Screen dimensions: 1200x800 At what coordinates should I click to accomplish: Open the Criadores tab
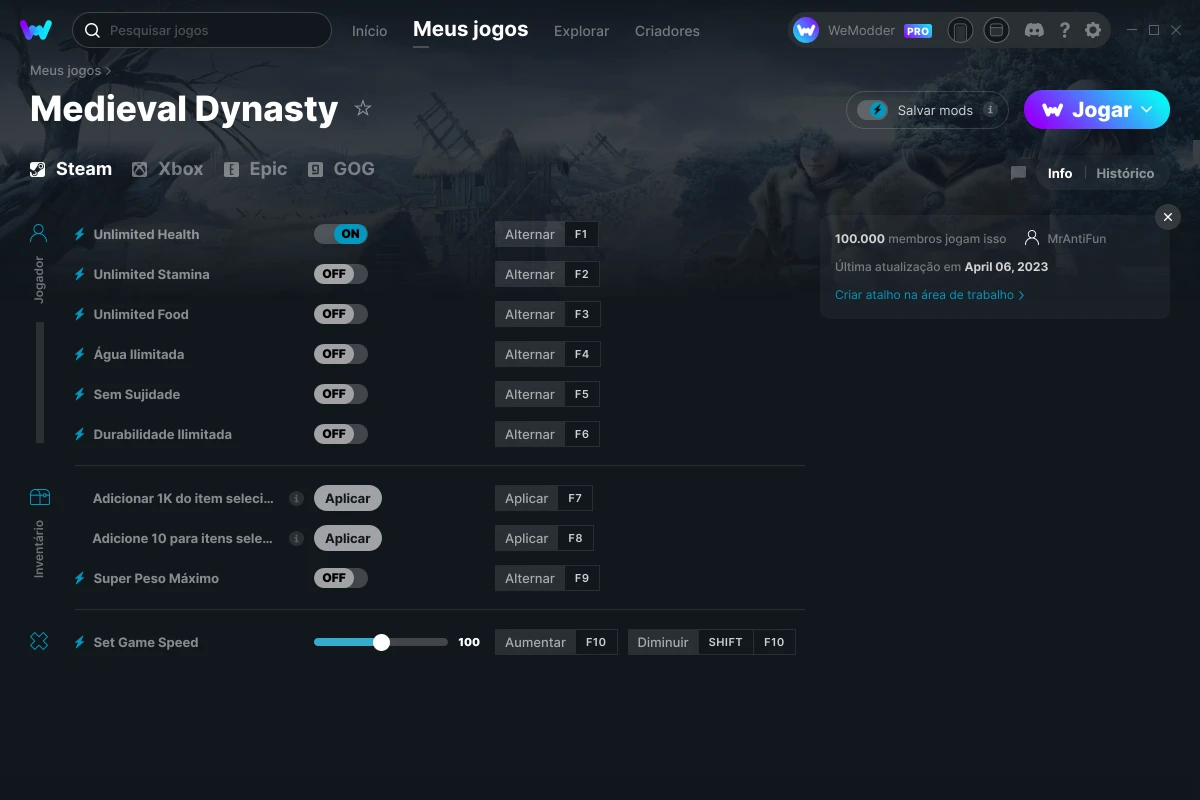pyautogui.click(x=667, y=31)
